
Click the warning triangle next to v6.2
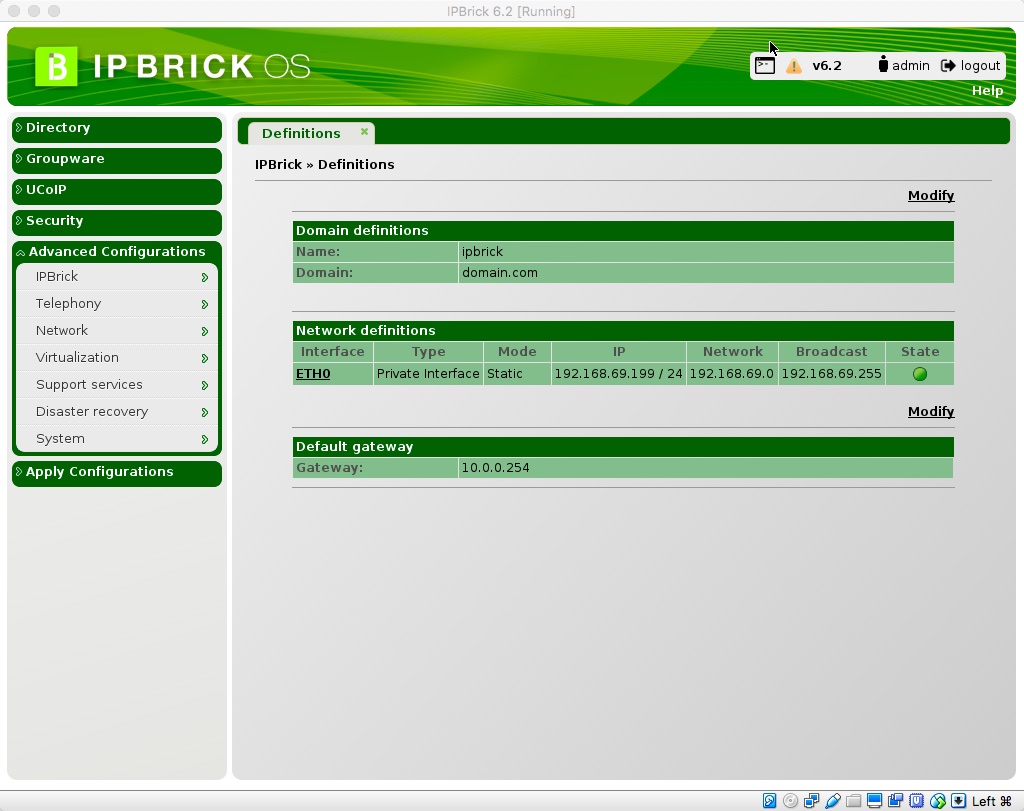pyautogui.click(x=793, y=64)
